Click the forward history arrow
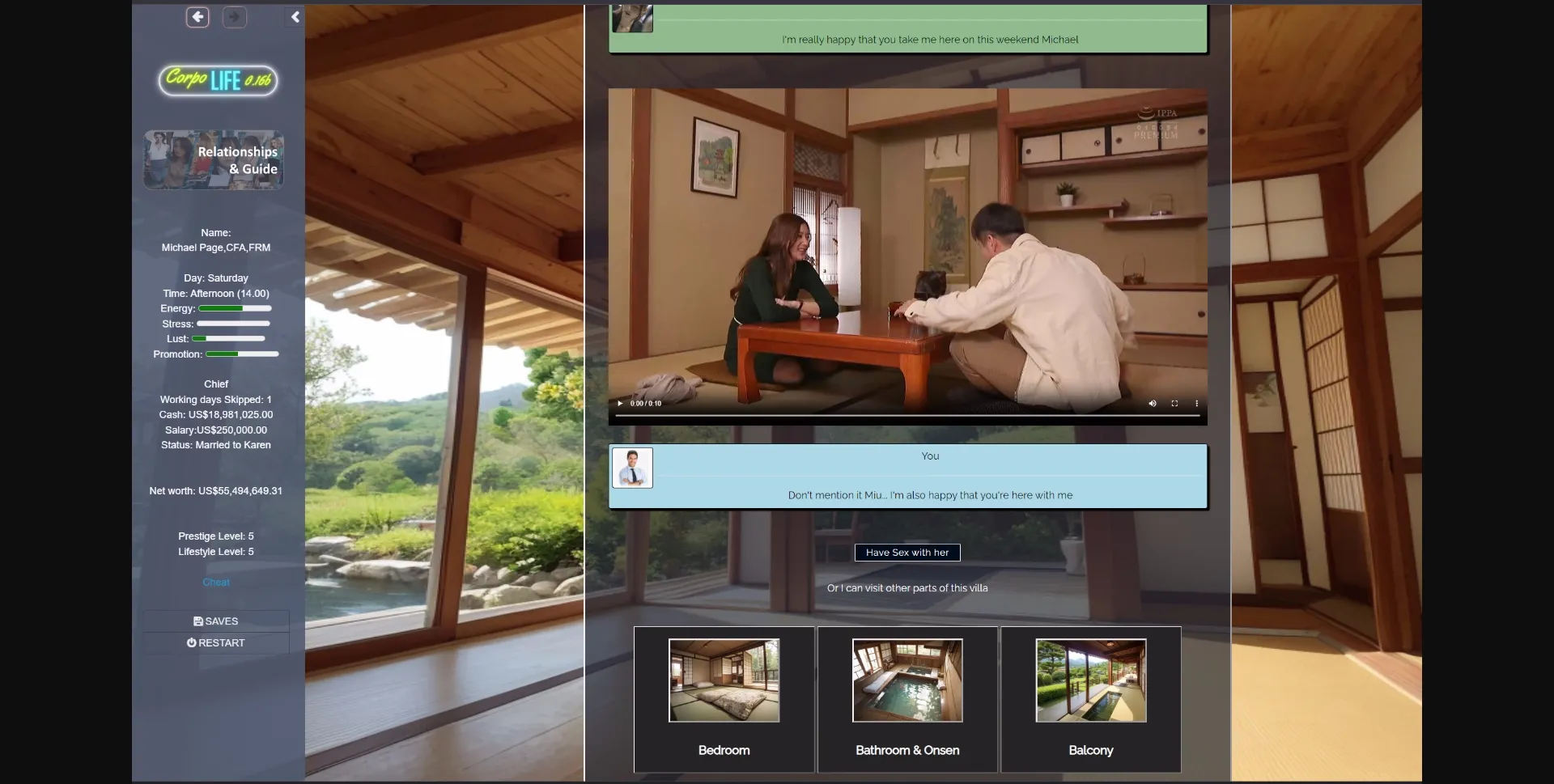The width and height of the screenshot is (1554, 784). pyautogui.click(x=235, y=17)
